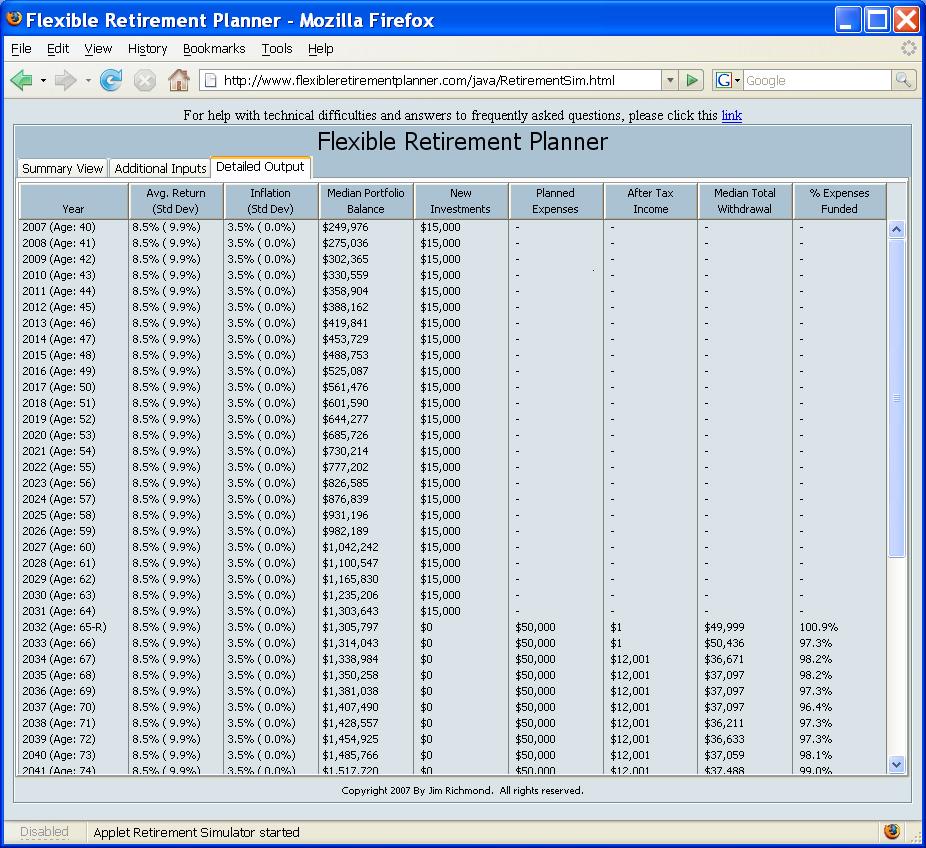Screen dimensions: 926x848
Task: Click 'Applet Retirement Simulator started' status text
Action: pos(196,832)
